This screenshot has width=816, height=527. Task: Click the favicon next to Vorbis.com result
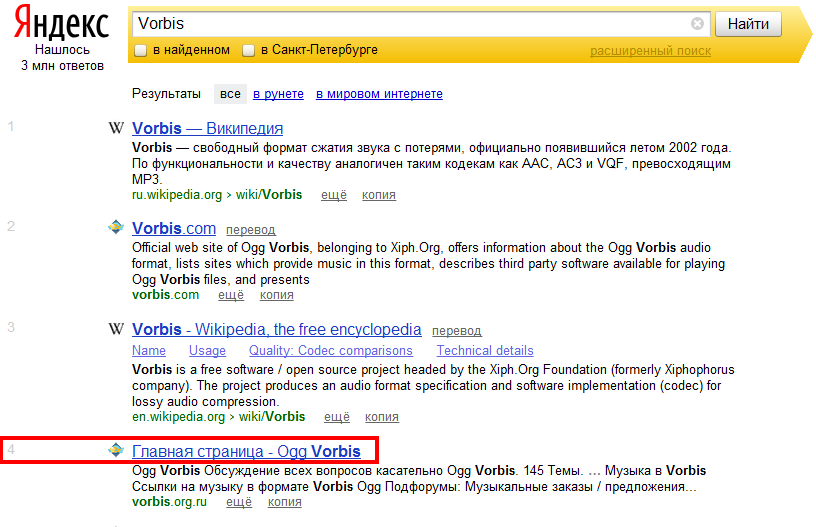pos(116,227)
